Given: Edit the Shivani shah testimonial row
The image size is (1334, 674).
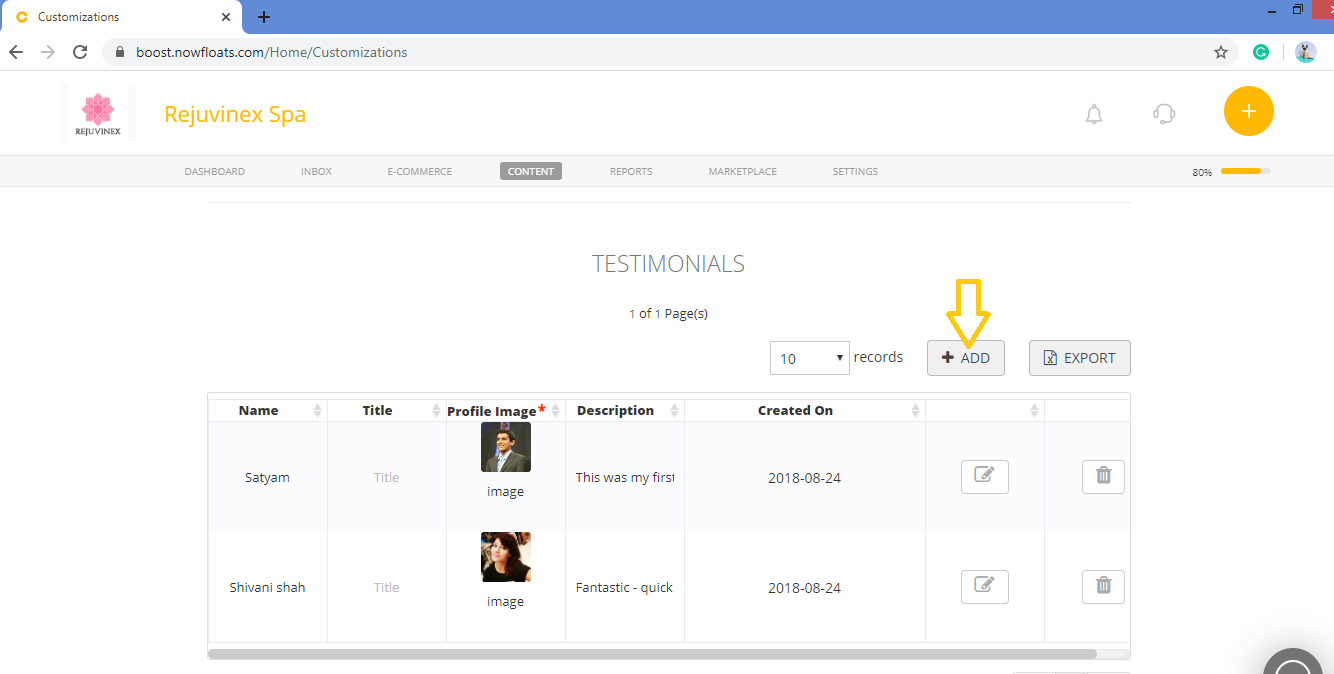Looking at the screenshot, I should (x=985, y=587).
